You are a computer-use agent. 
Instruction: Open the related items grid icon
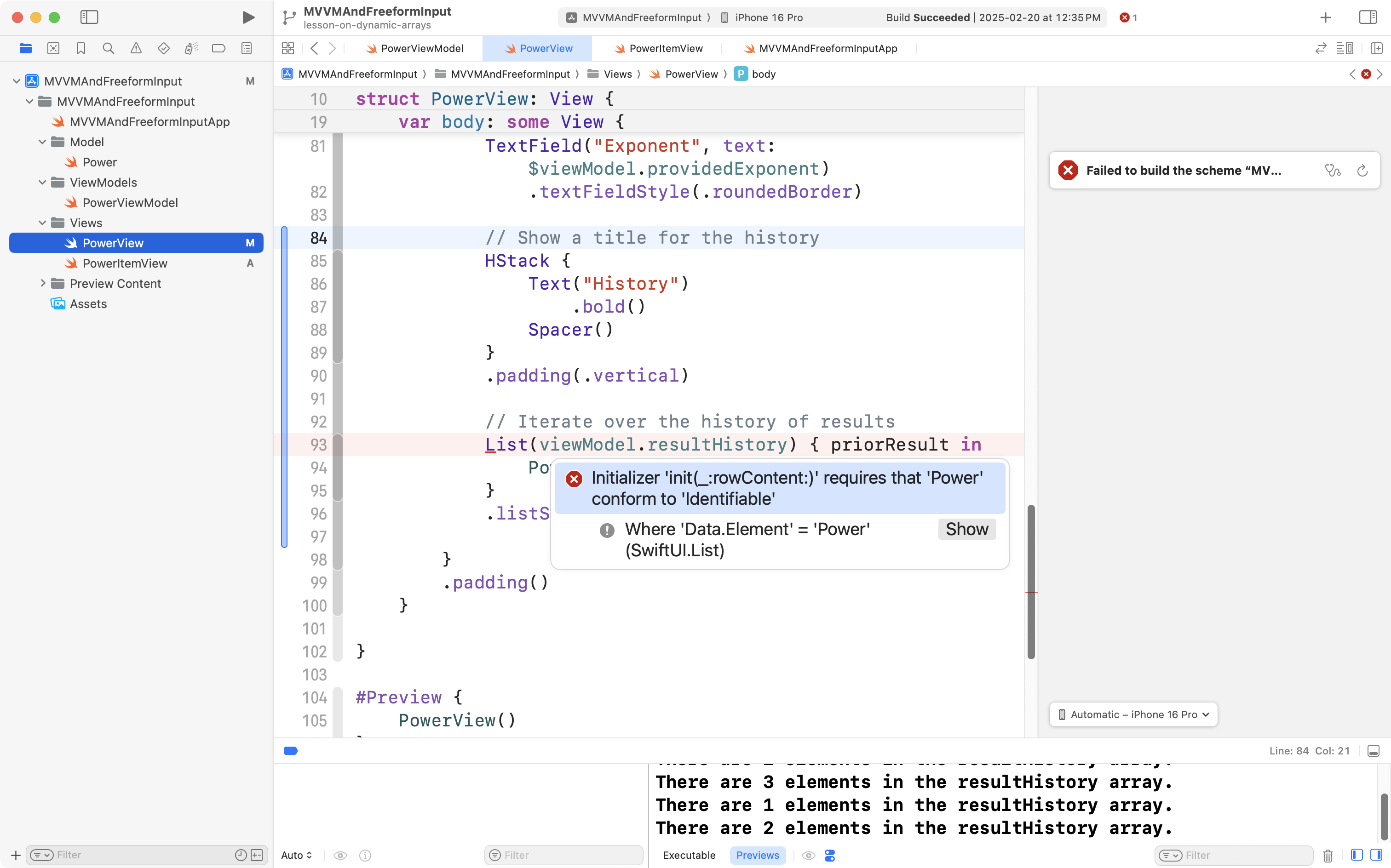click(288, 48)
